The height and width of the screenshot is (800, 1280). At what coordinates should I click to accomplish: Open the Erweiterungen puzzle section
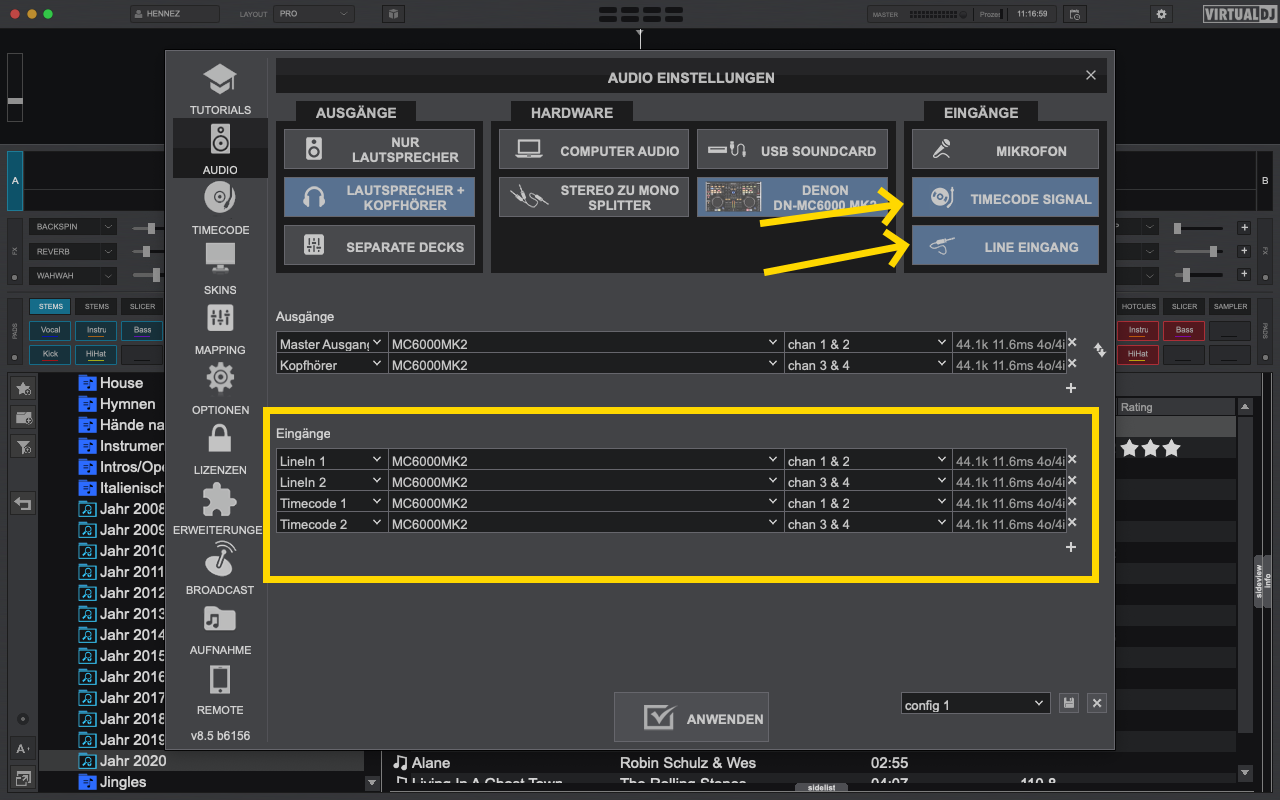pyautogui.click(x=220, y=509)
